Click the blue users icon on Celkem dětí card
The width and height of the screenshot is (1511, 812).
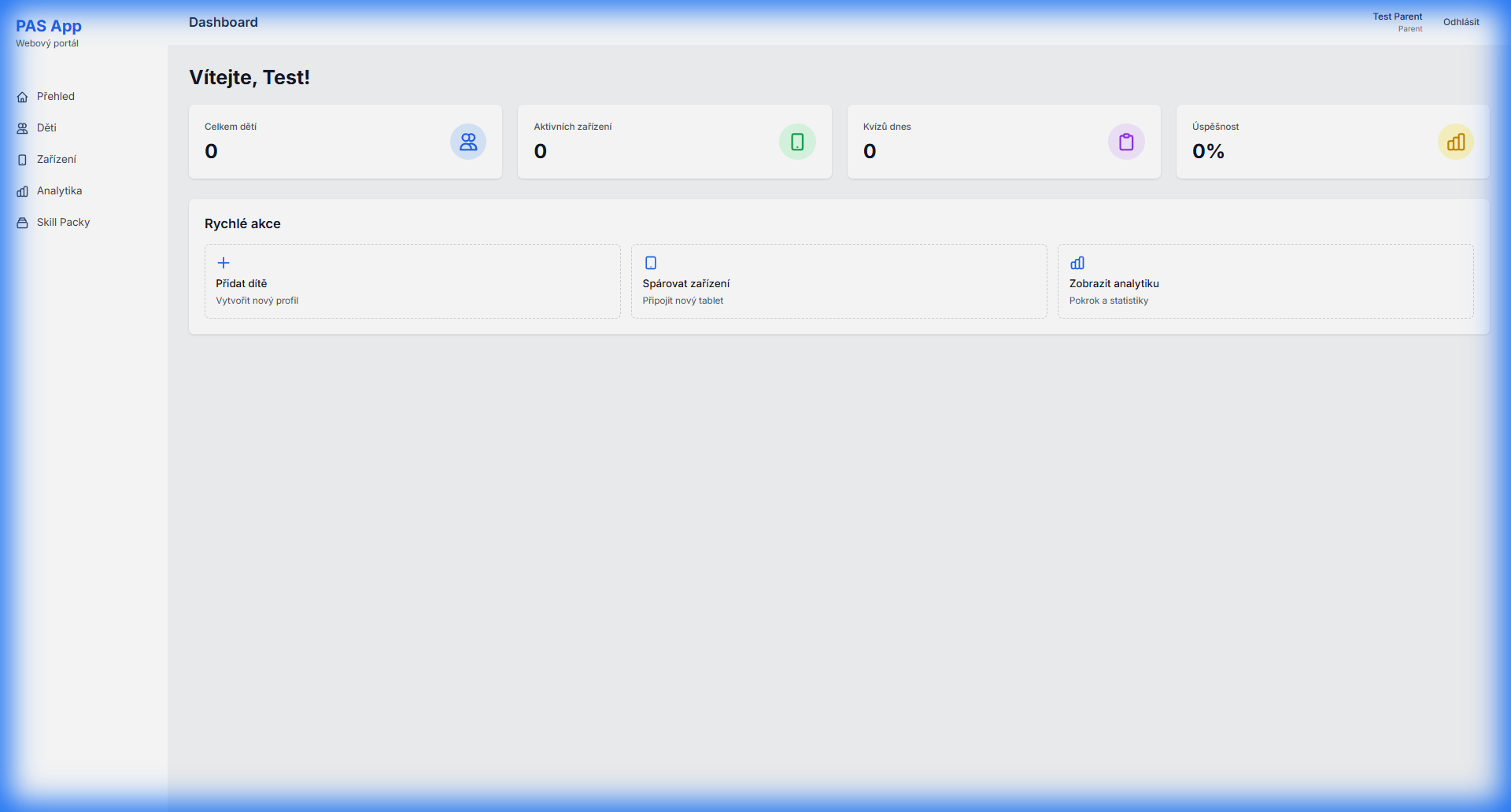[x=468, y=142]
